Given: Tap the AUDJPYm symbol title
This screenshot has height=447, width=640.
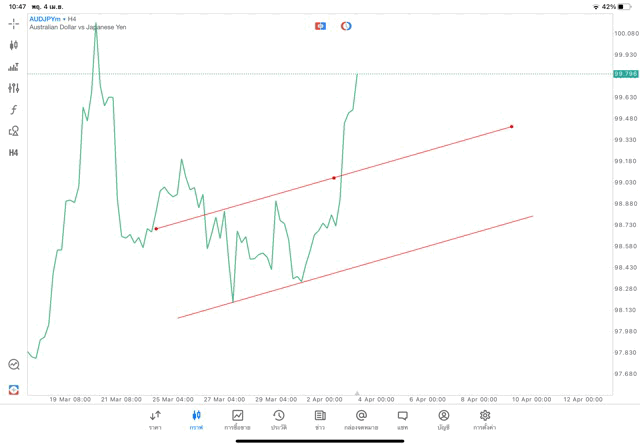Looking at the screenshot, I should pos(46,18).
